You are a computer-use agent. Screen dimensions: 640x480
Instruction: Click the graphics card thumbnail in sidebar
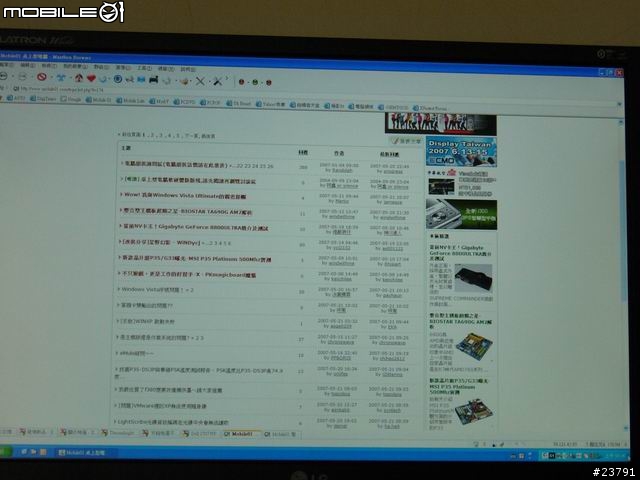point(473,278)
